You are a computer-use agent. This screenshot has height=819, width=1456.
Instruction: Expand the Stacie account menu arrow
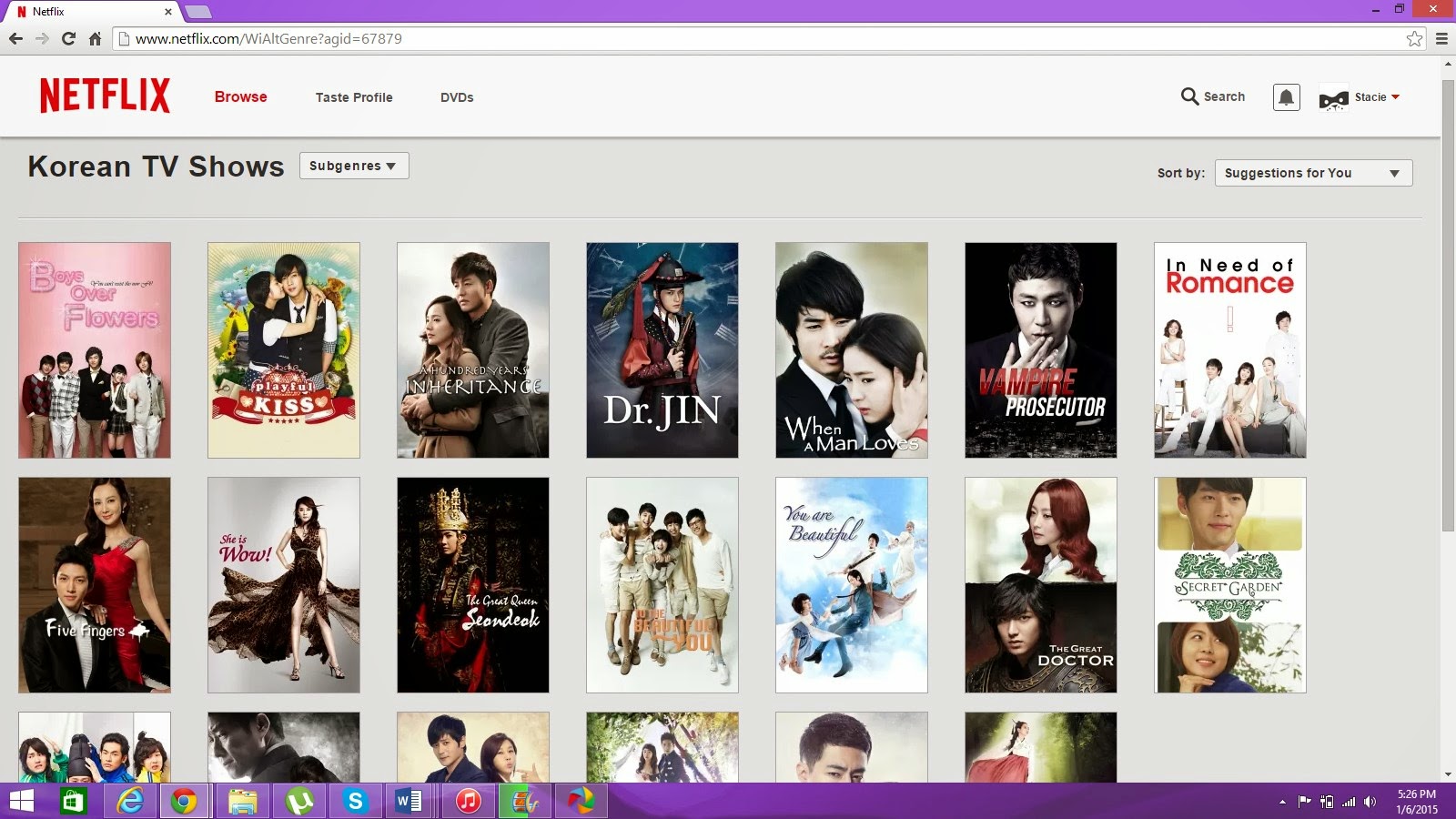point(1395,97)
